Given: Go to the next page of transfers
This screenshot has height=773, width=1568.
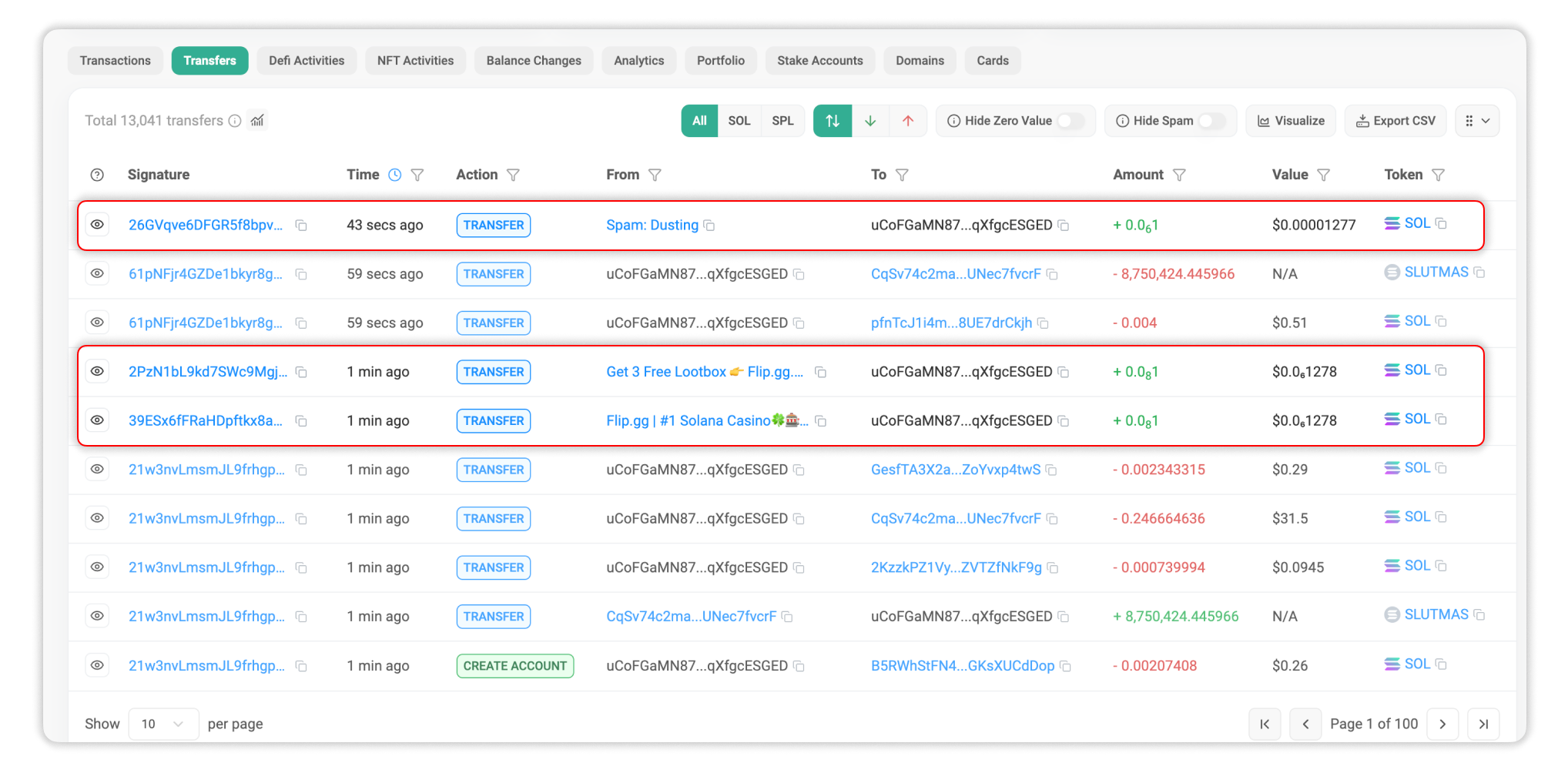Looking at the screenshot, I should click(x=1443, y=724).
